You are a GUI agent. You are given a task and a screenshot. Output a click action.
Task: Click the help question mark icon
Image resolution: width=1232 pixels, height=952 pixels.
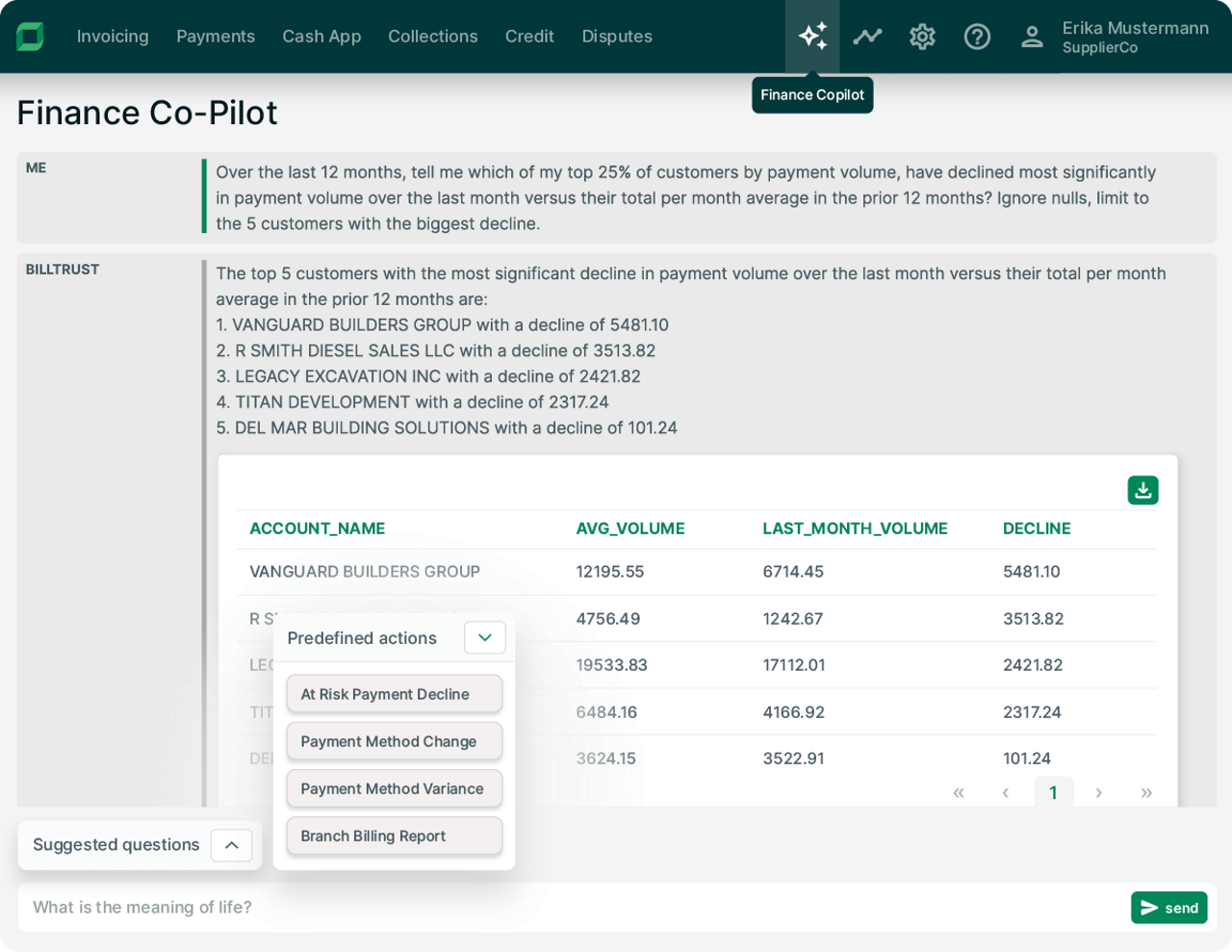coord(977,36)
